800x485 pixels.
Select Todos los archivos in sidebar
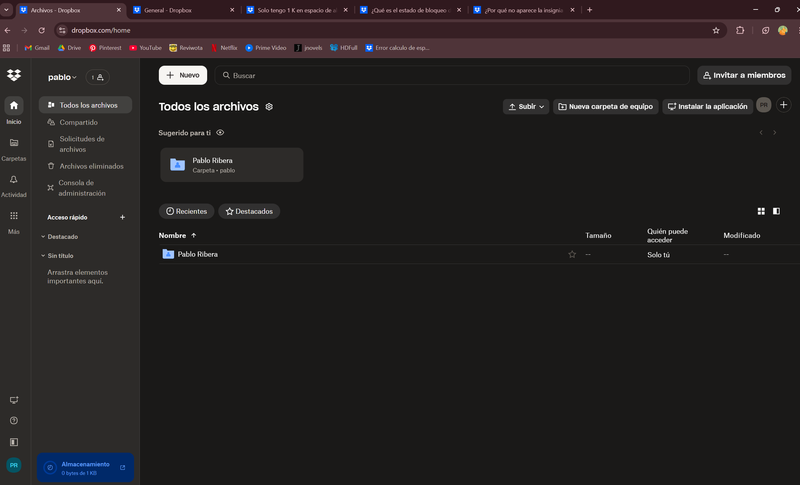(x=85, y=105)
